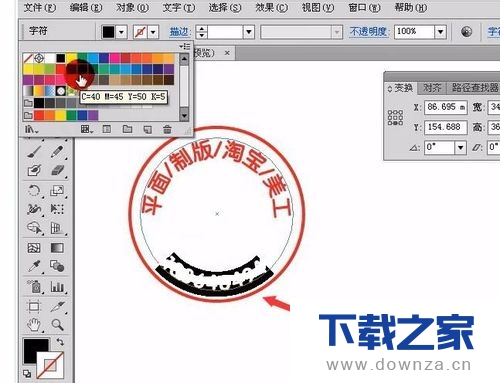Image resolution: width=500 pixels, height=383 pixels.
Task: Open the fill color dropdown arrow
Action: click(x=121, y=32)
